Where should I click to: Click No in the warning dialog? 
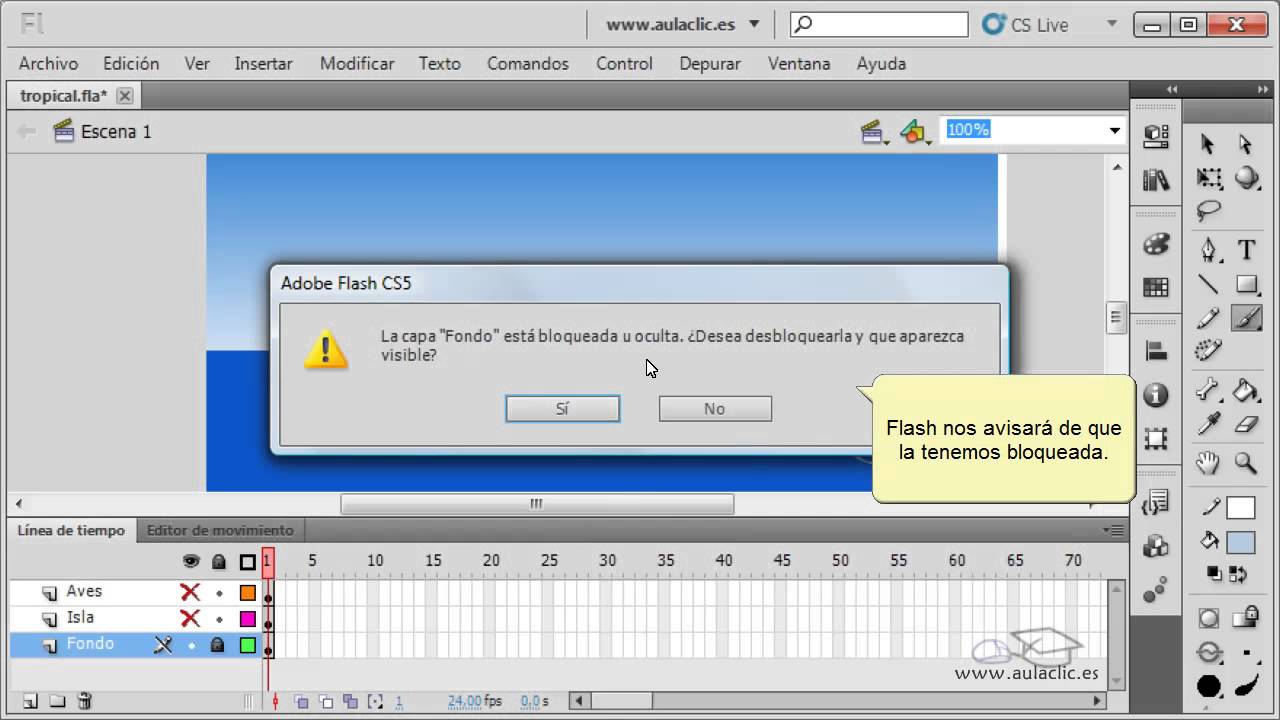(714, 408)
